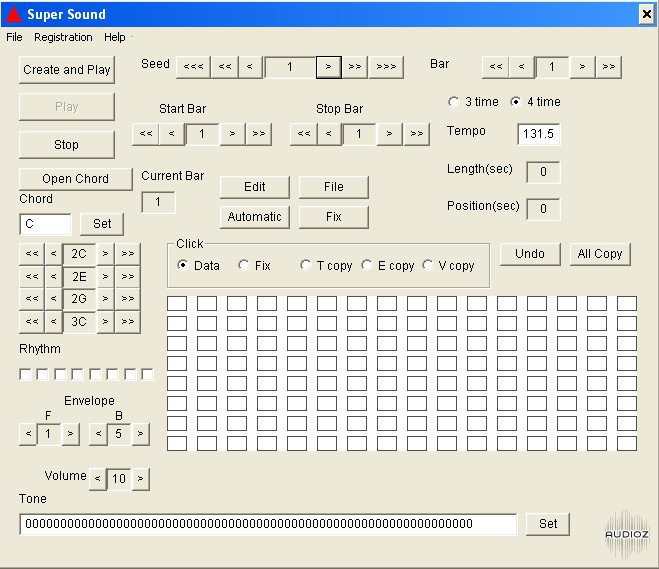Click the Create and Play button
The width and height of the screenshot is (659, 569).
pos(67,70)
